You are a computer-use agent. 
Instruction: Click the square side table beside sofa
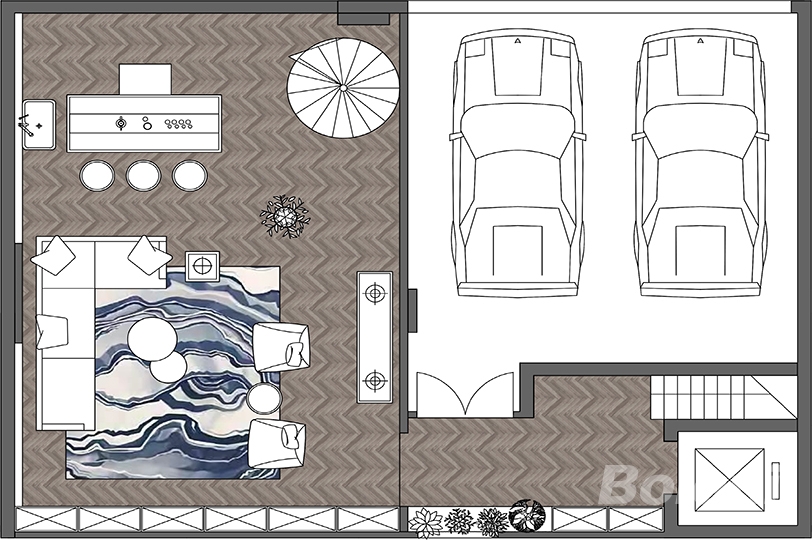(x=203, y=266)
